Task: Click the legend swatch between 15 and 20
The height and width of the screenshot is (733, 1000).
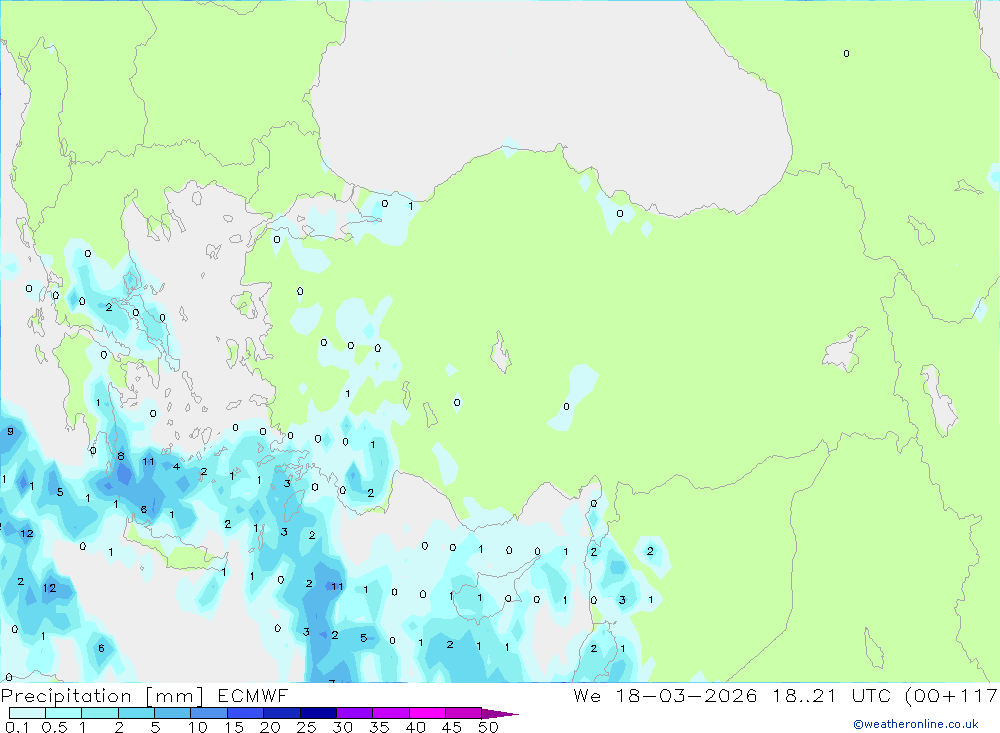Action: click(x=246, y=713)
